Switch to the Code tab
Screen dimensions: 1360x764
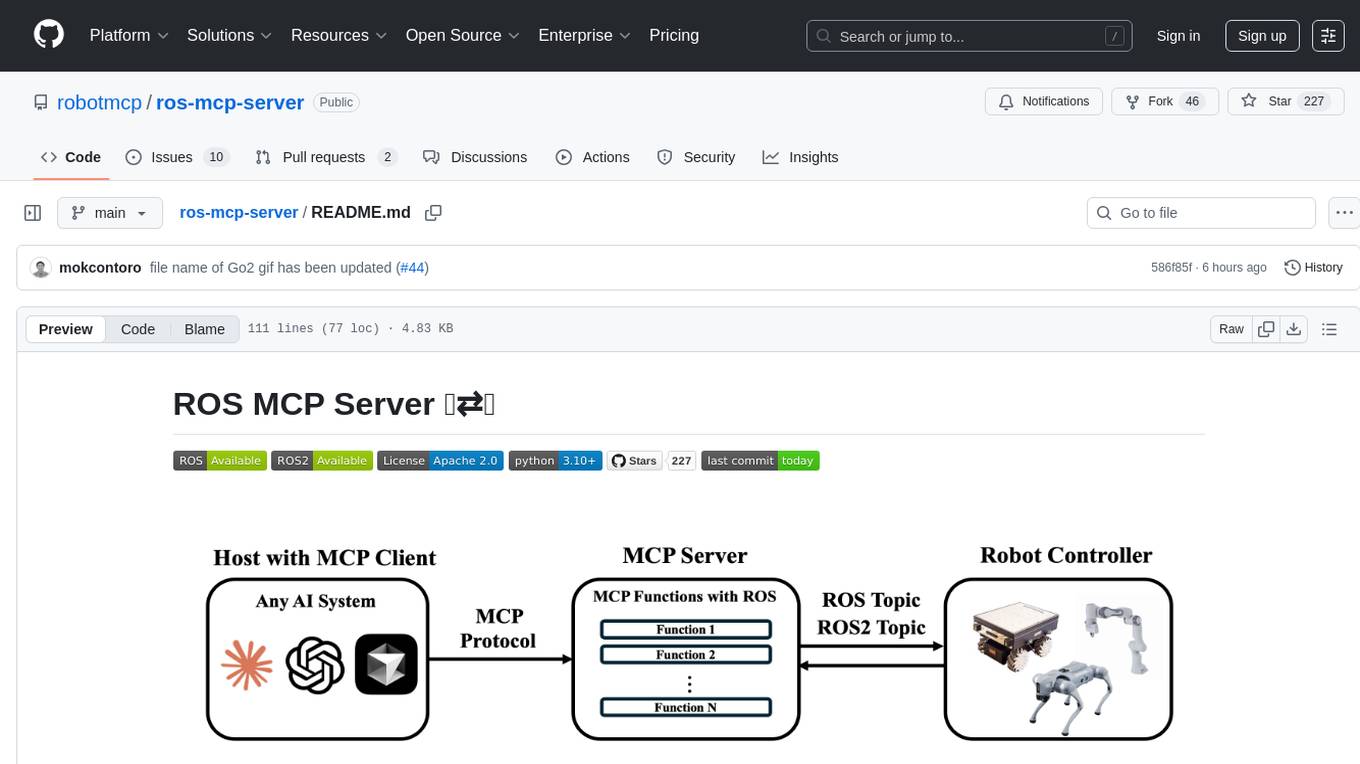coord(71,157)
